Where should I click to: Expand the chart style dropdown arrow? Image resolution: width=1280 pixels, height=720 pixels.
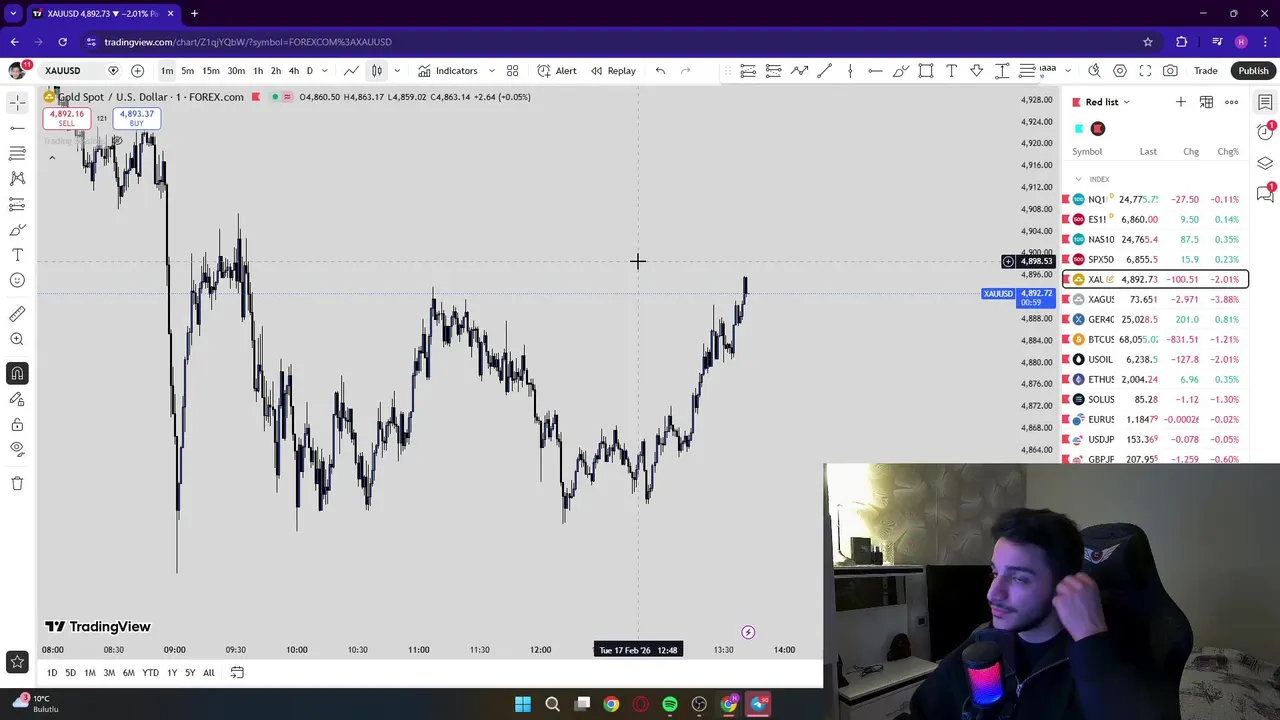point(397,71)
